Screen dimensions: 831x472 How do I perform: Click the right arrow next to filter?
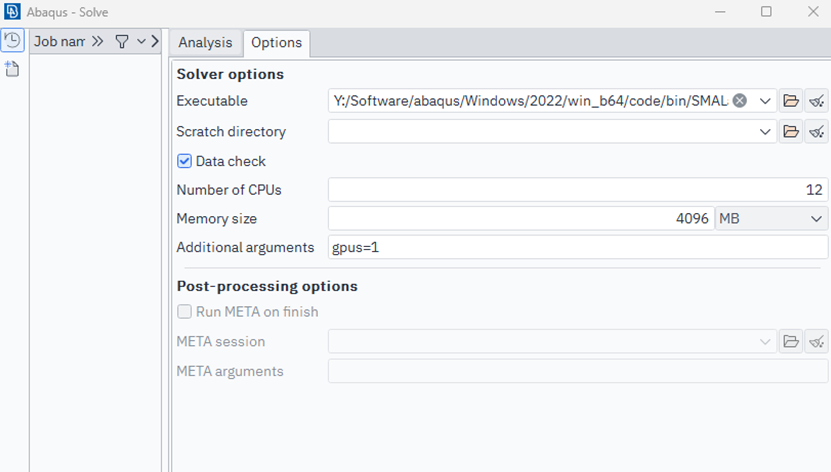tap(155, 41)
